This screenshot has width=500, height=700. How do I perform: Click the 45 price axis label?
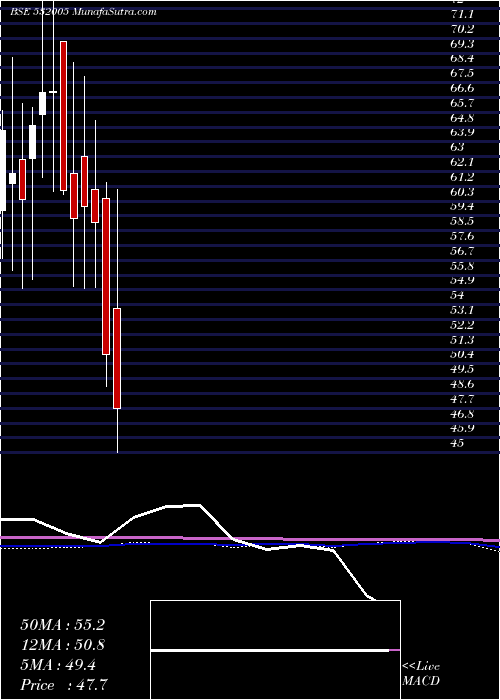pos(458,443)
